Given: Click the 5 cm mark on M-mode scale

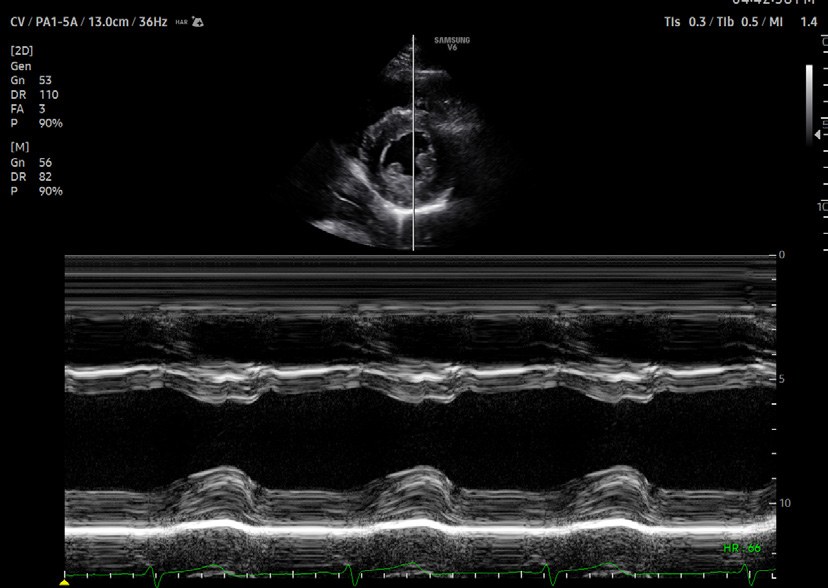Looking at the screenshot, I should 782,379.
